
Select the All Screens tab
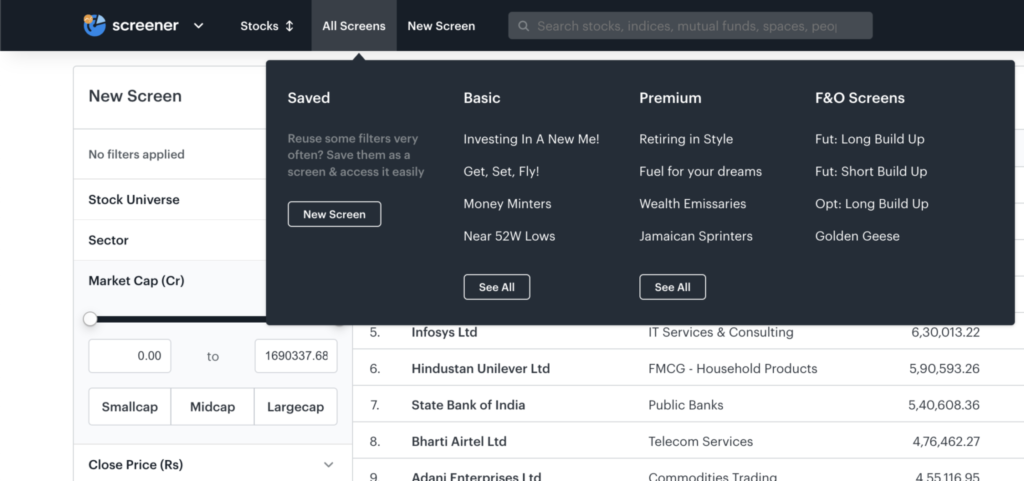pyautogui.click(x=353, y=26)
